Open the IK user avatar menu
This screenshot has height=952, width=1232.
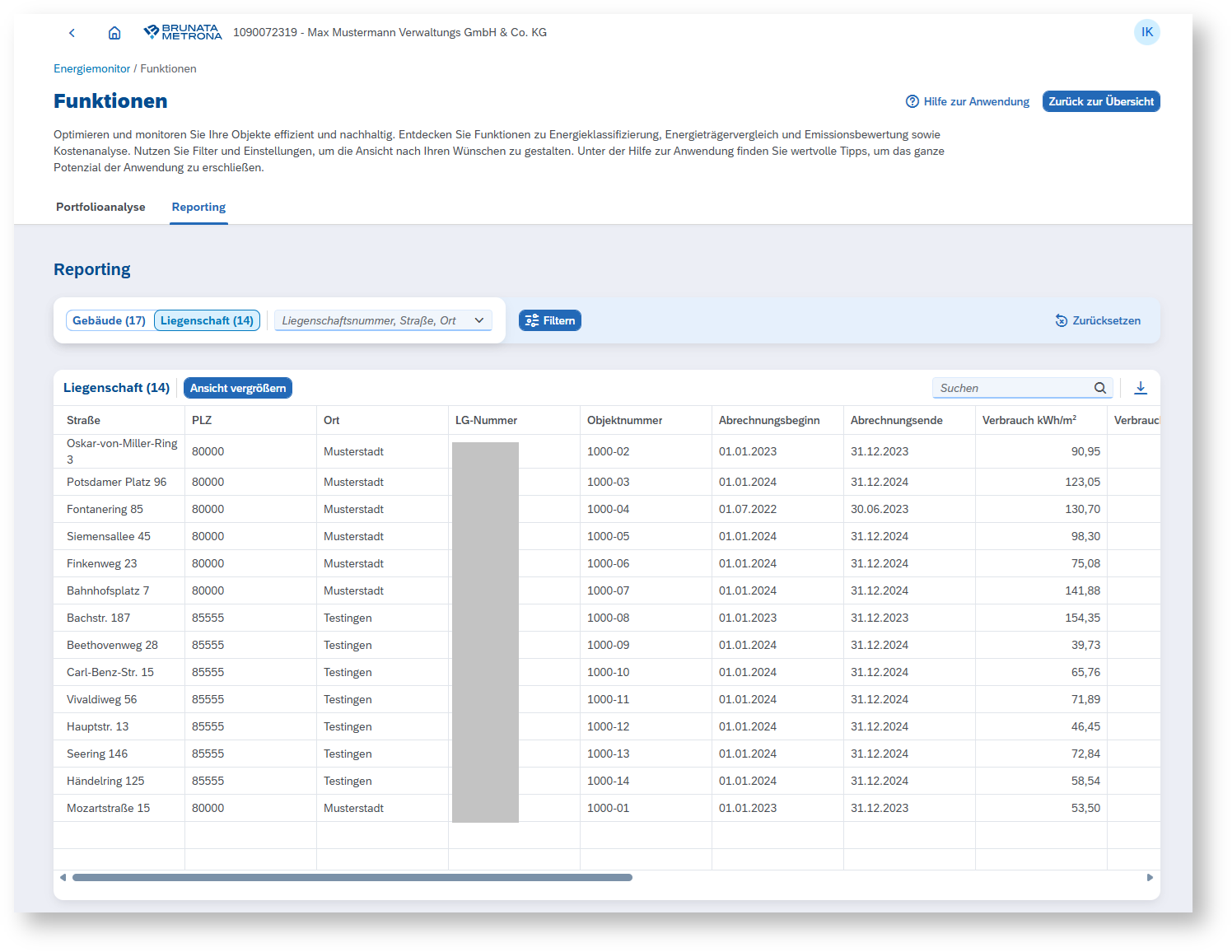click(x=1146, y=32)
